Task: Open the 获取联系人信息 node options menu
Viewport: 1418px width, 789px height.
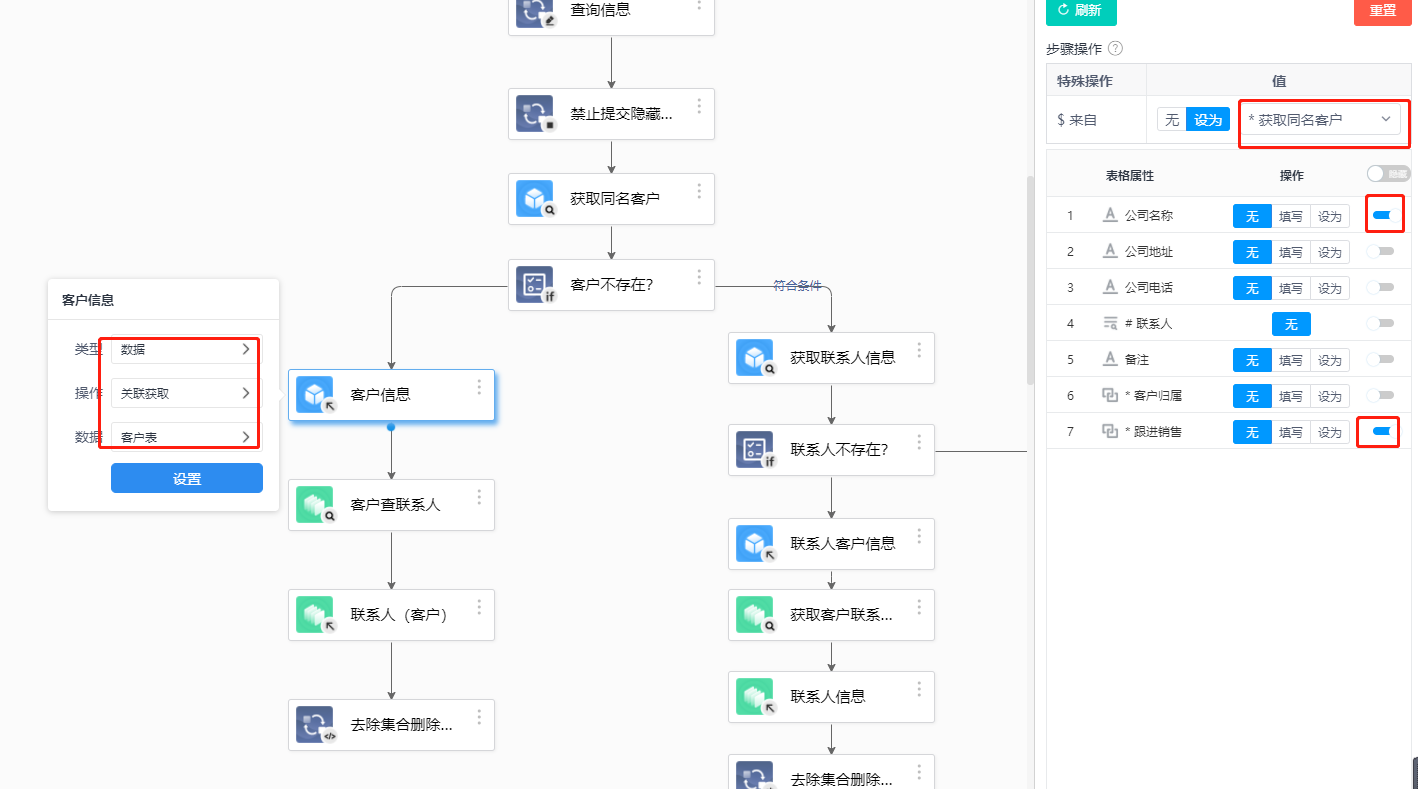Action: click(919, 350)
